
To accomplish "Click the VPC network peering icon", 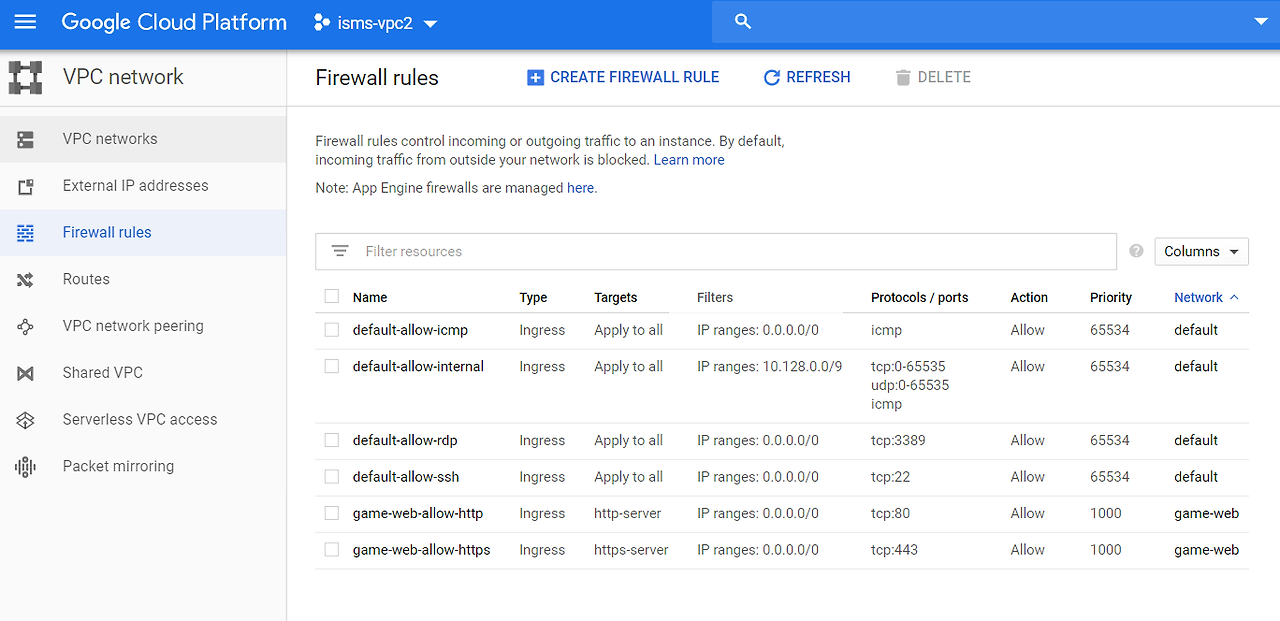I will pos(25,326).
